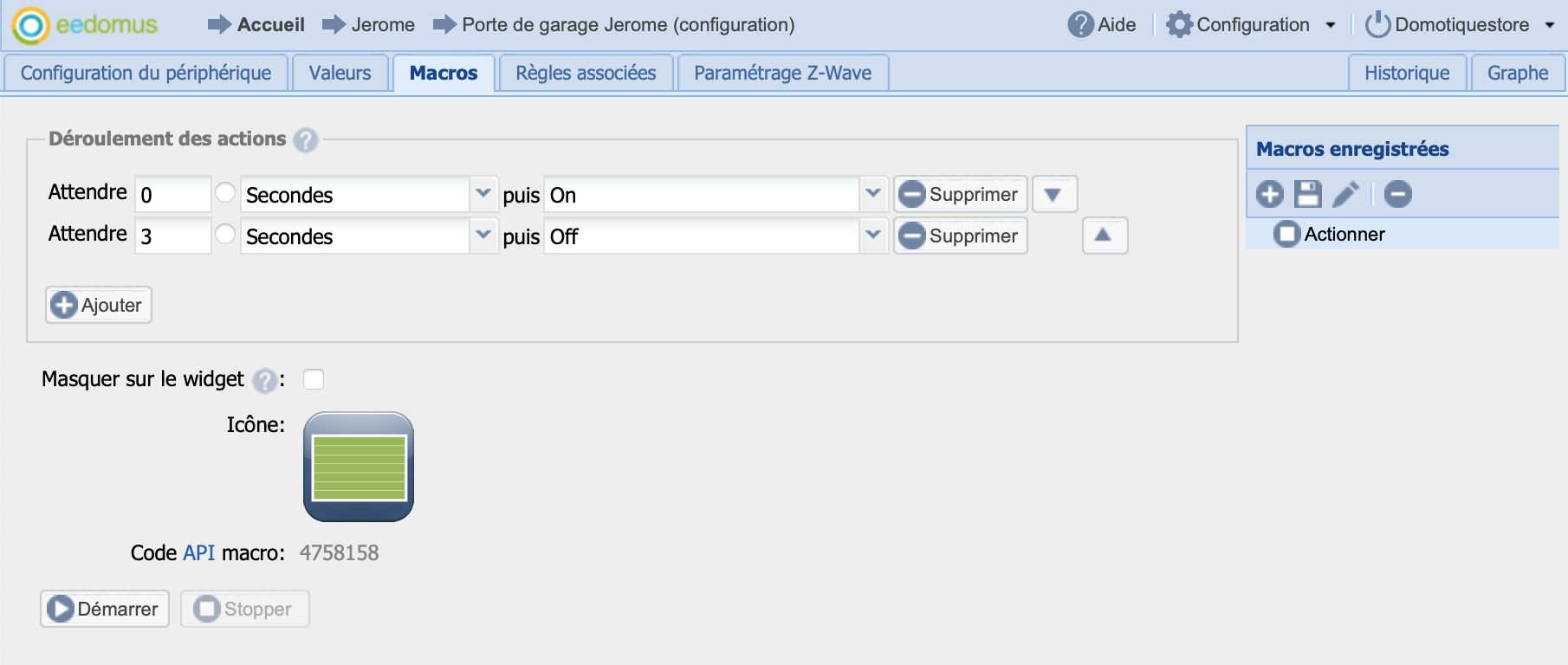This screenshot has height=665, width=1568.
Task: Save the macro with the floppy disk icon
Action: point(1308,194)
